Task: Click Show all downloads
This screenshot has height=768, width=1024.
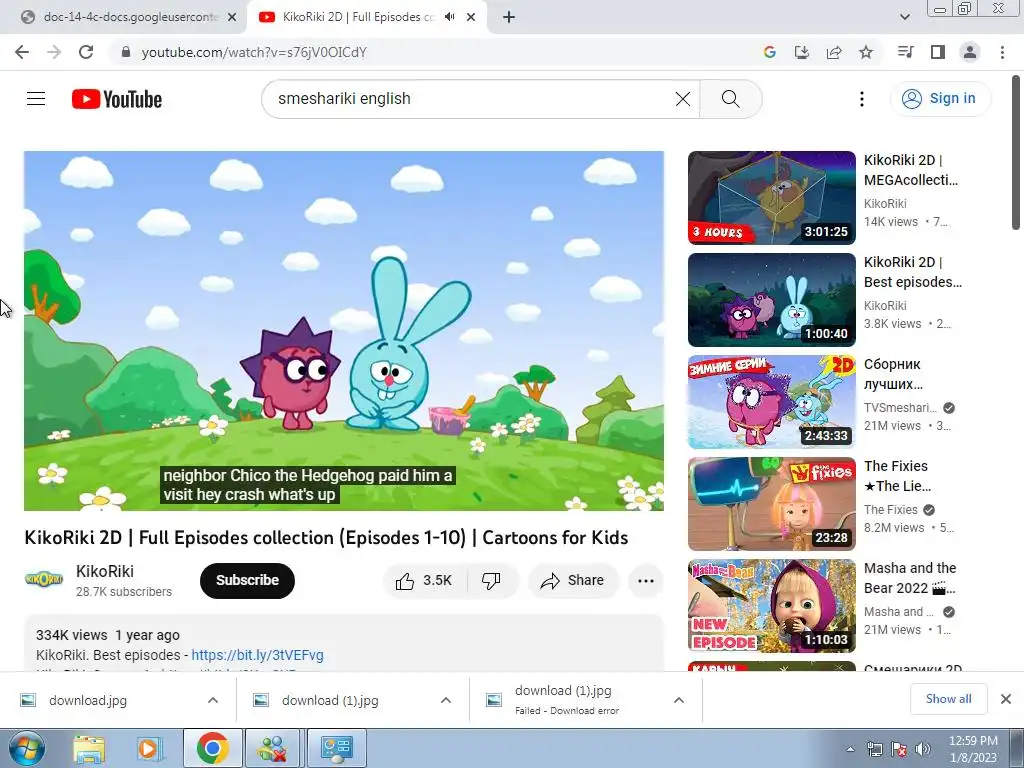Action: pos(948,699)
